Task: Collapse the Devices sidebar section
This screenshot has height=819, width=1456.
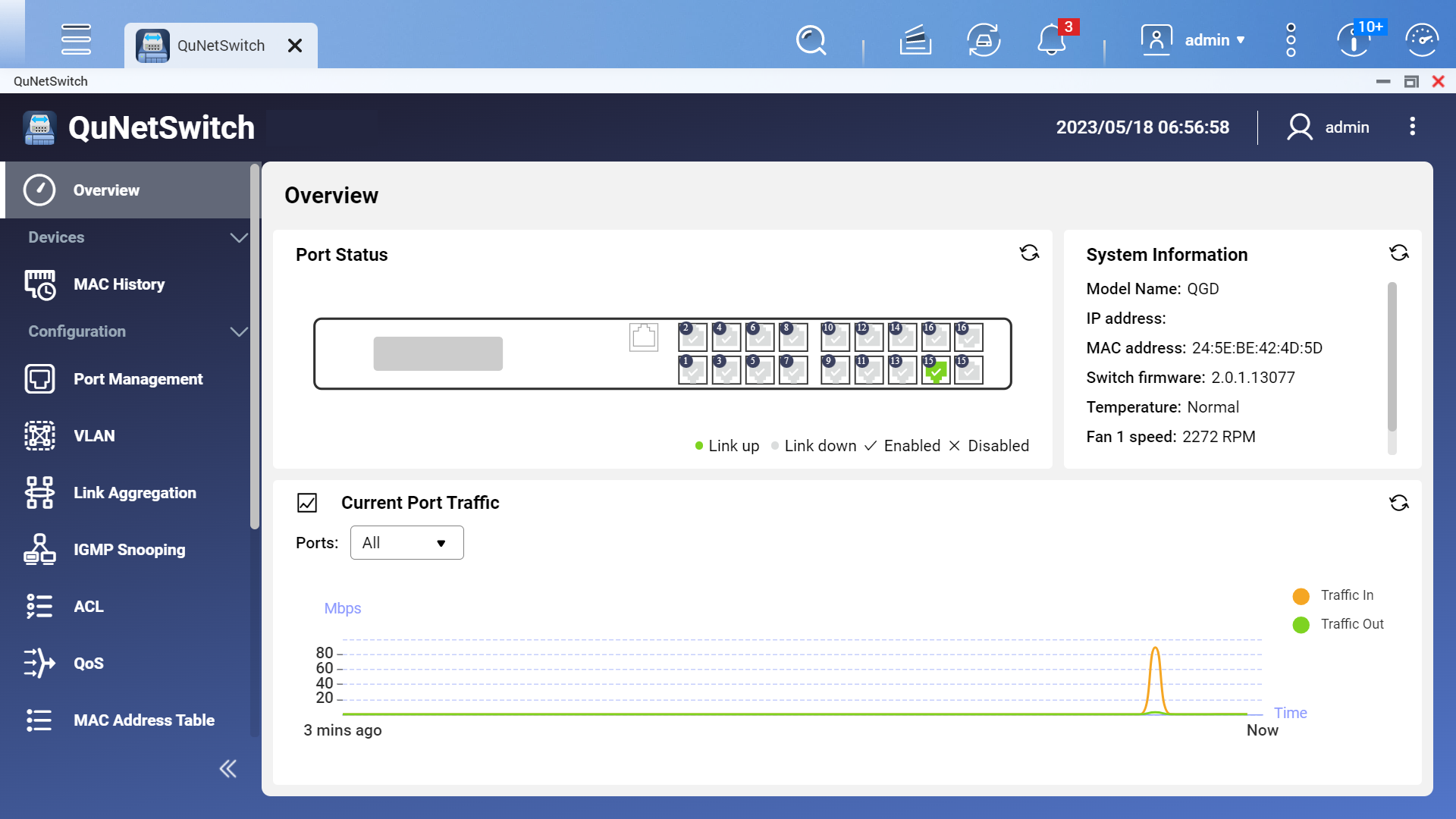Action: point(239,237)
